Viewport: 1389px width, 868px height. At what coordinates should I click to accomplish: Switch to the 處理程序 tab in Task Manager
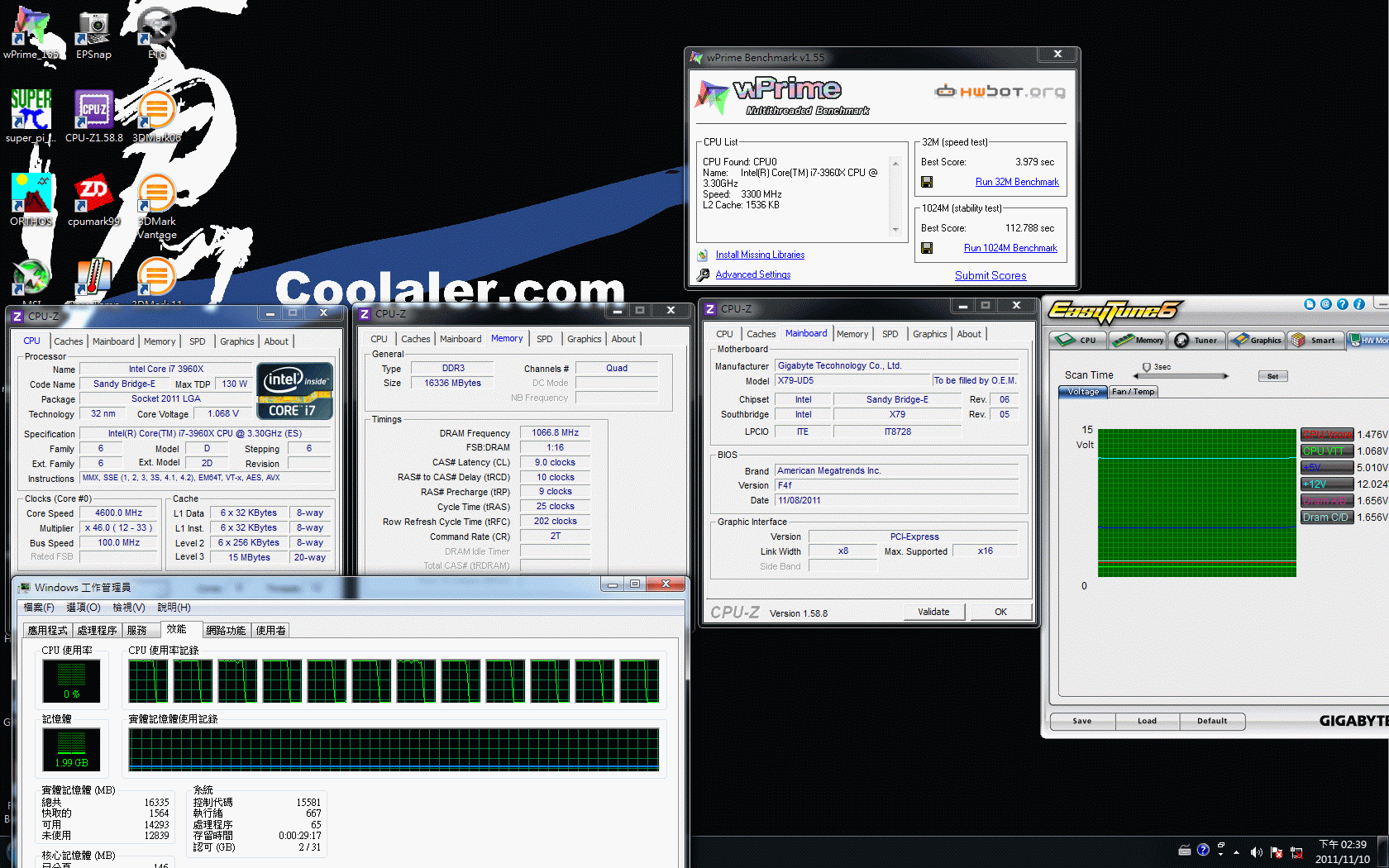tap(98, 631)
